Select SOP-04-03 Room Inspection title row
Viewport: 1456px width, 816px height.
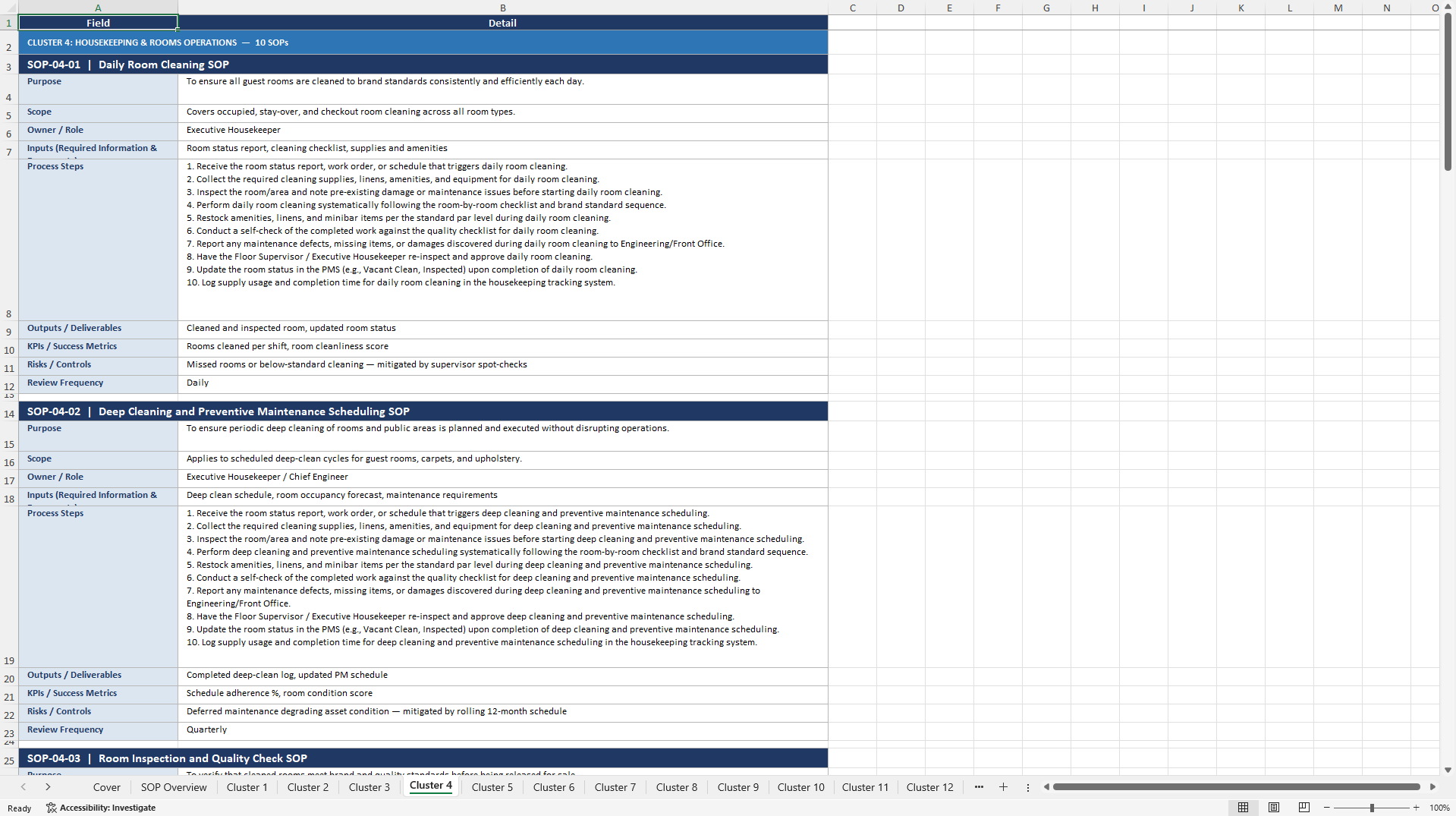423,758
